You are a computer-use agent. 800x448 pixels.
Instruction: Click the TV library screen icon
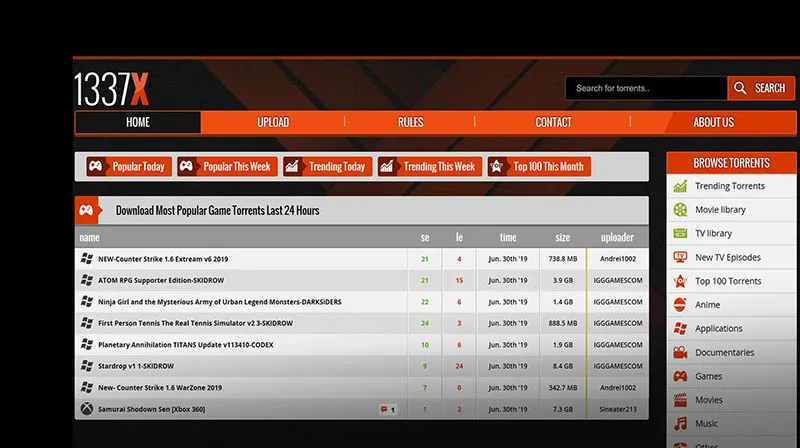(x=680, y=233)
